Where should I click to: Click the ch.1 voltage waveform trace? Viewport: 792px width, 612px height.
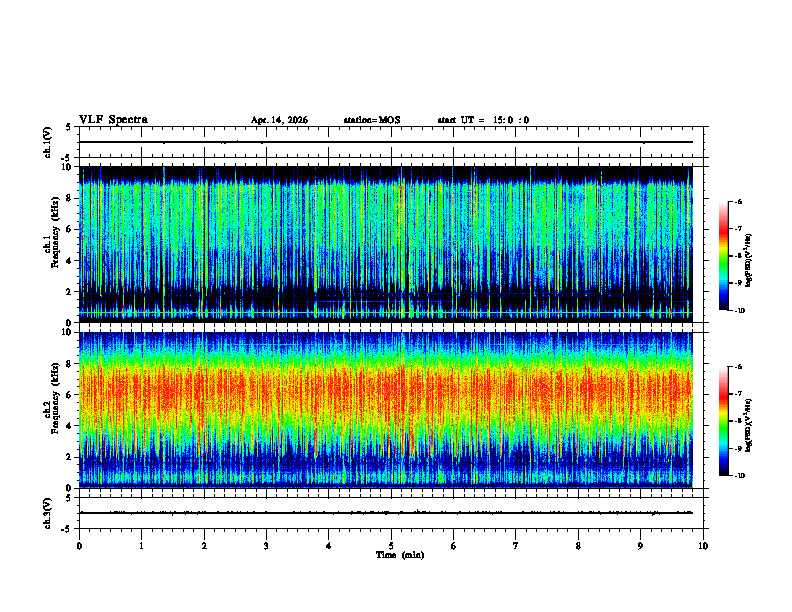[x=386, y=142]
